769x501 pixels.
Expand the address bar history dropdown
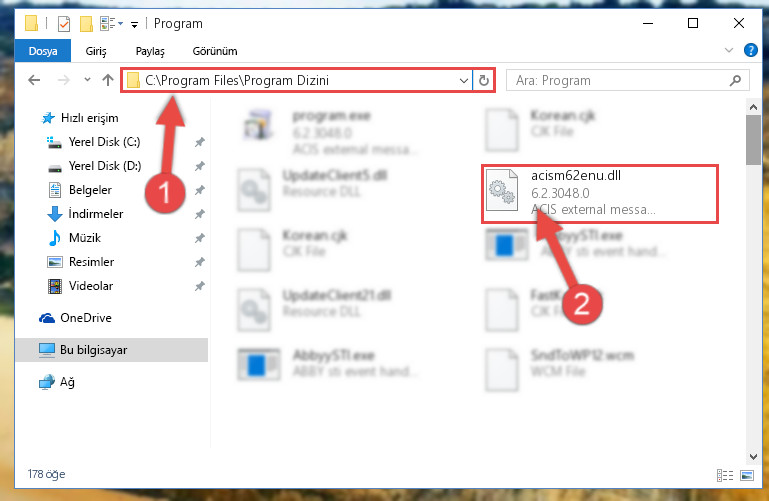[463, 80]
